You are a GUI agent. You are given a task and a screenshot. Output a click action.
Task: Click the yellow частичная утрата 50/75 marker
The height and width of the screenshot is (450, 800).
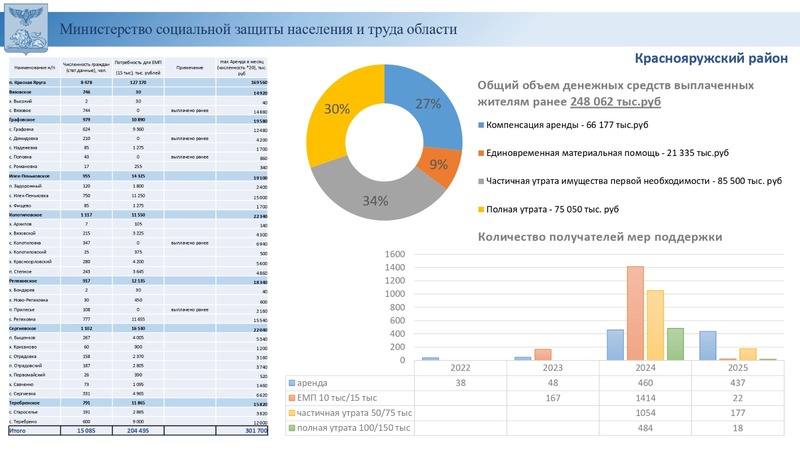[292, 413]
